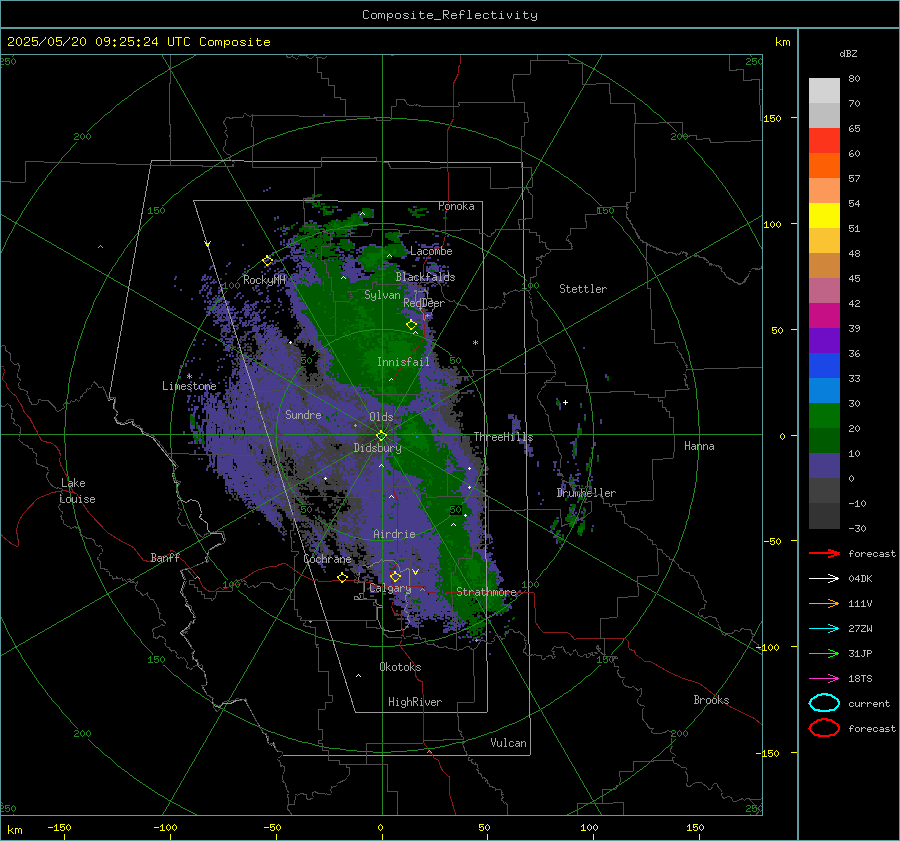Image resolution: width=900 pixels, height=841 pixels.
Task: Select the magenta 39-42 dBZ swatch
Action: tap(824, 316)
